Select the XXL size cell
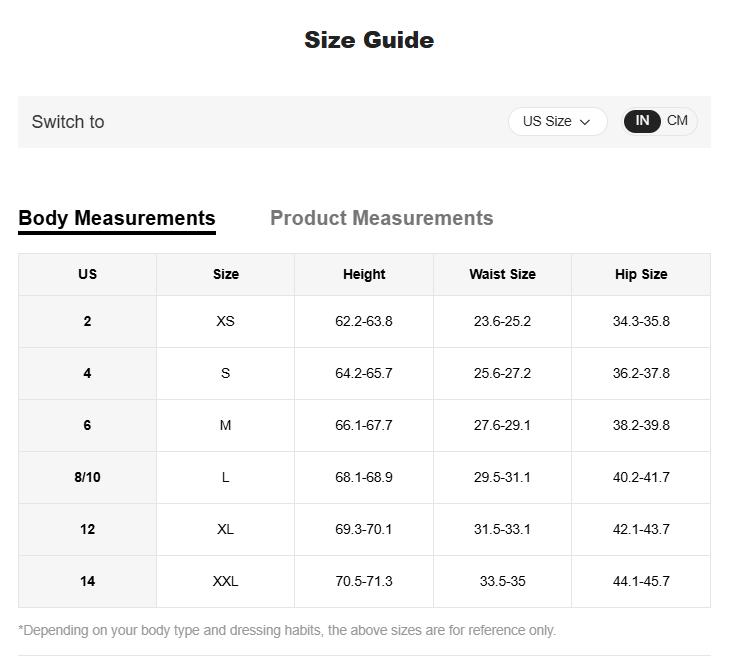 point(225,581)
